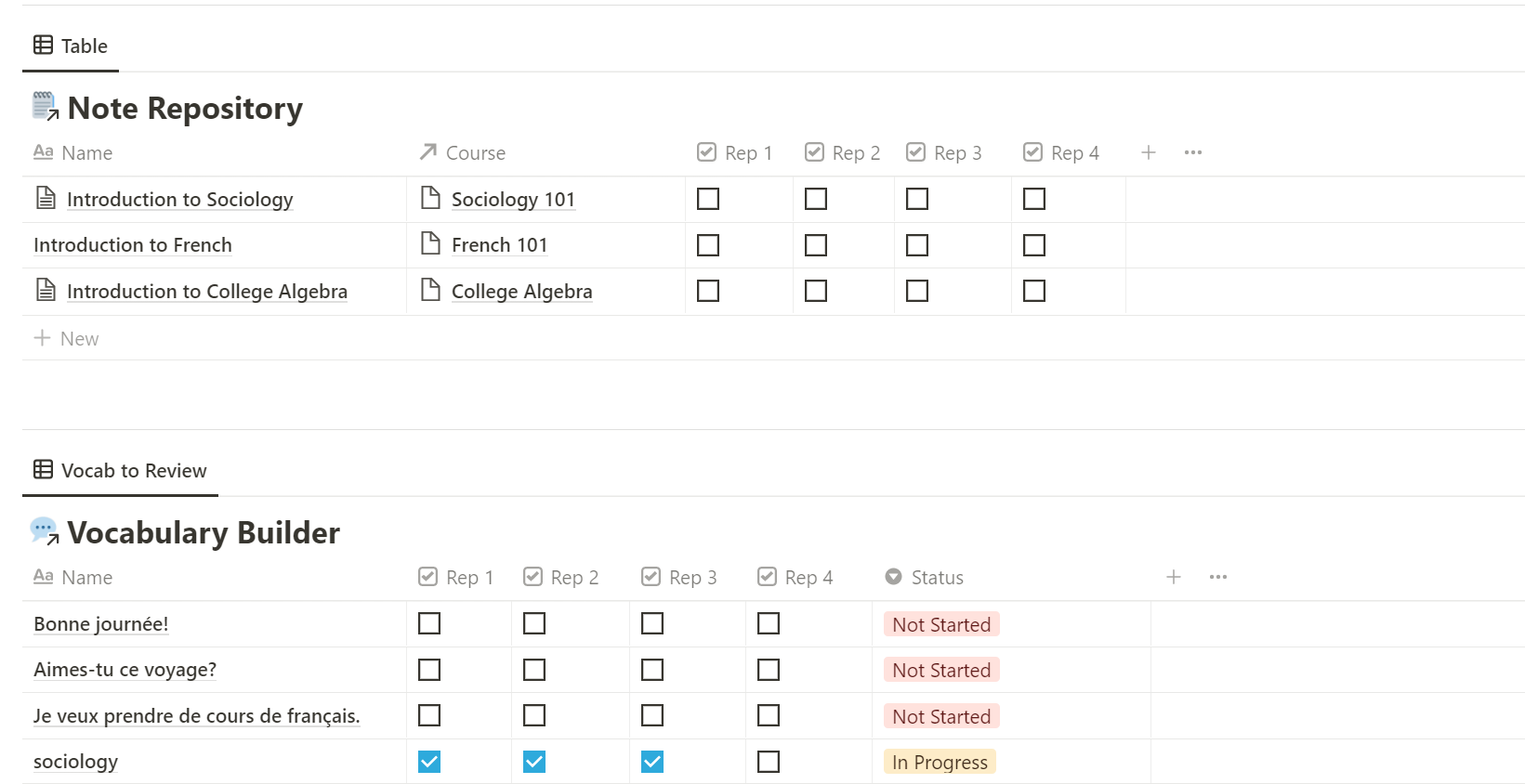Add a property column in Vocabulary Builder
Screen dimensions: 1525x784
(x=1174, y=577)
